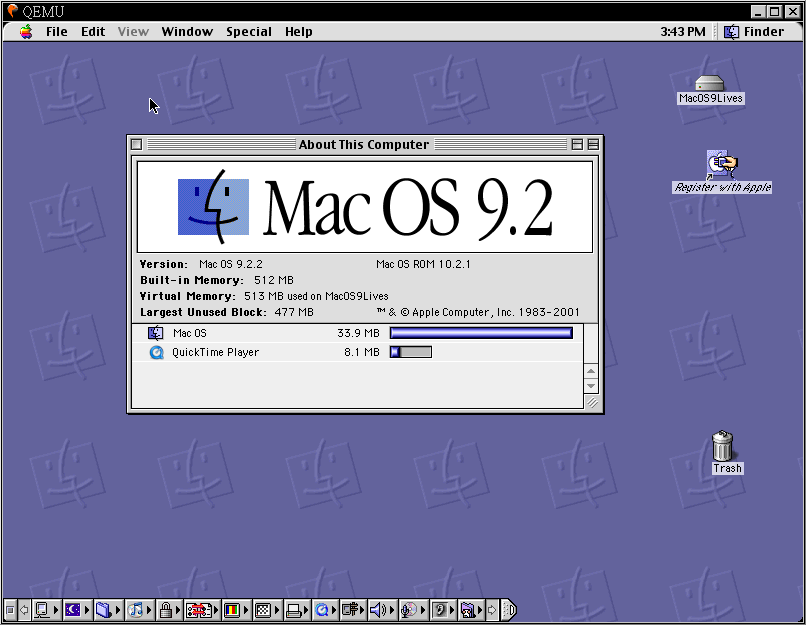Click the About This Computer title bar
This screenshot has width=806, height=625.
click(x=364, y=144)
